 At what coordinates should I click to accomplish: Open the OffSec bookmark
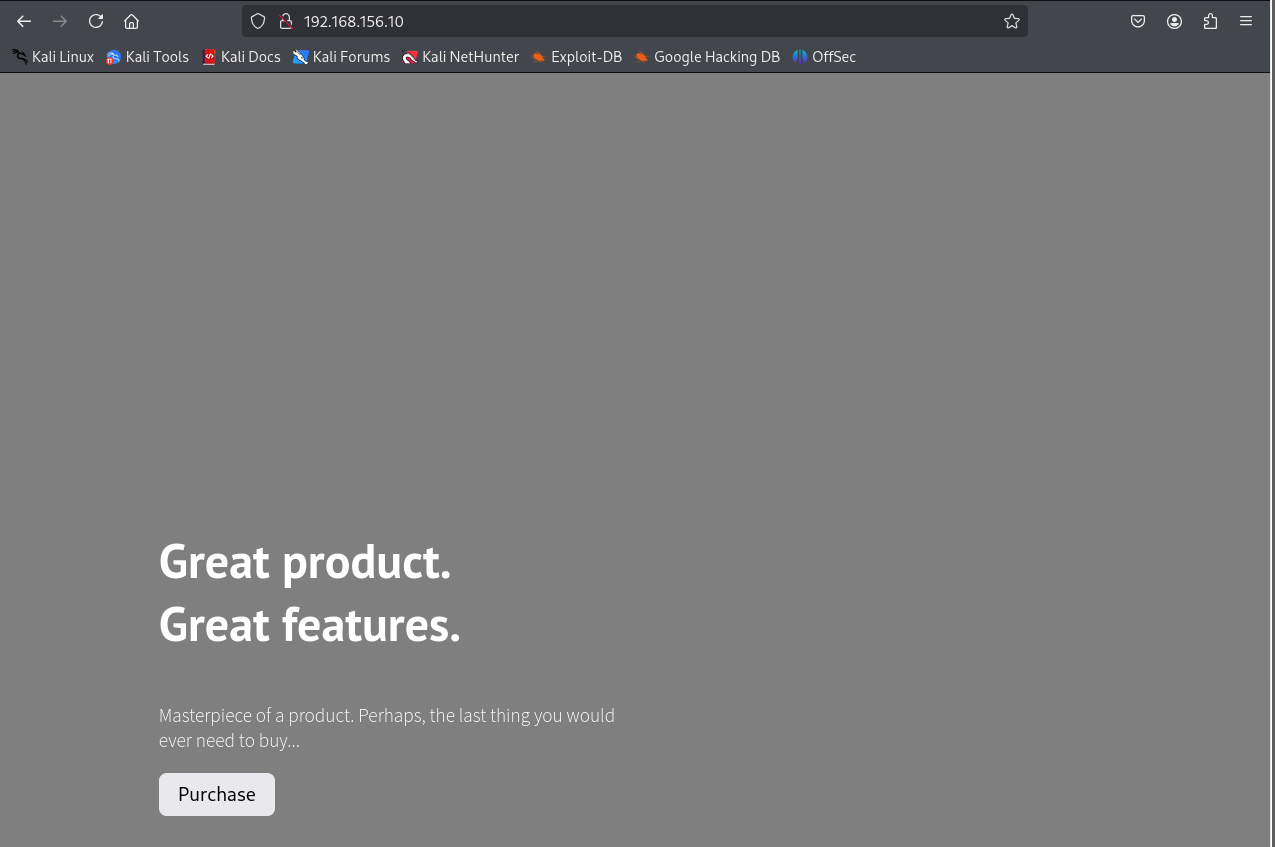pos(824,57)
